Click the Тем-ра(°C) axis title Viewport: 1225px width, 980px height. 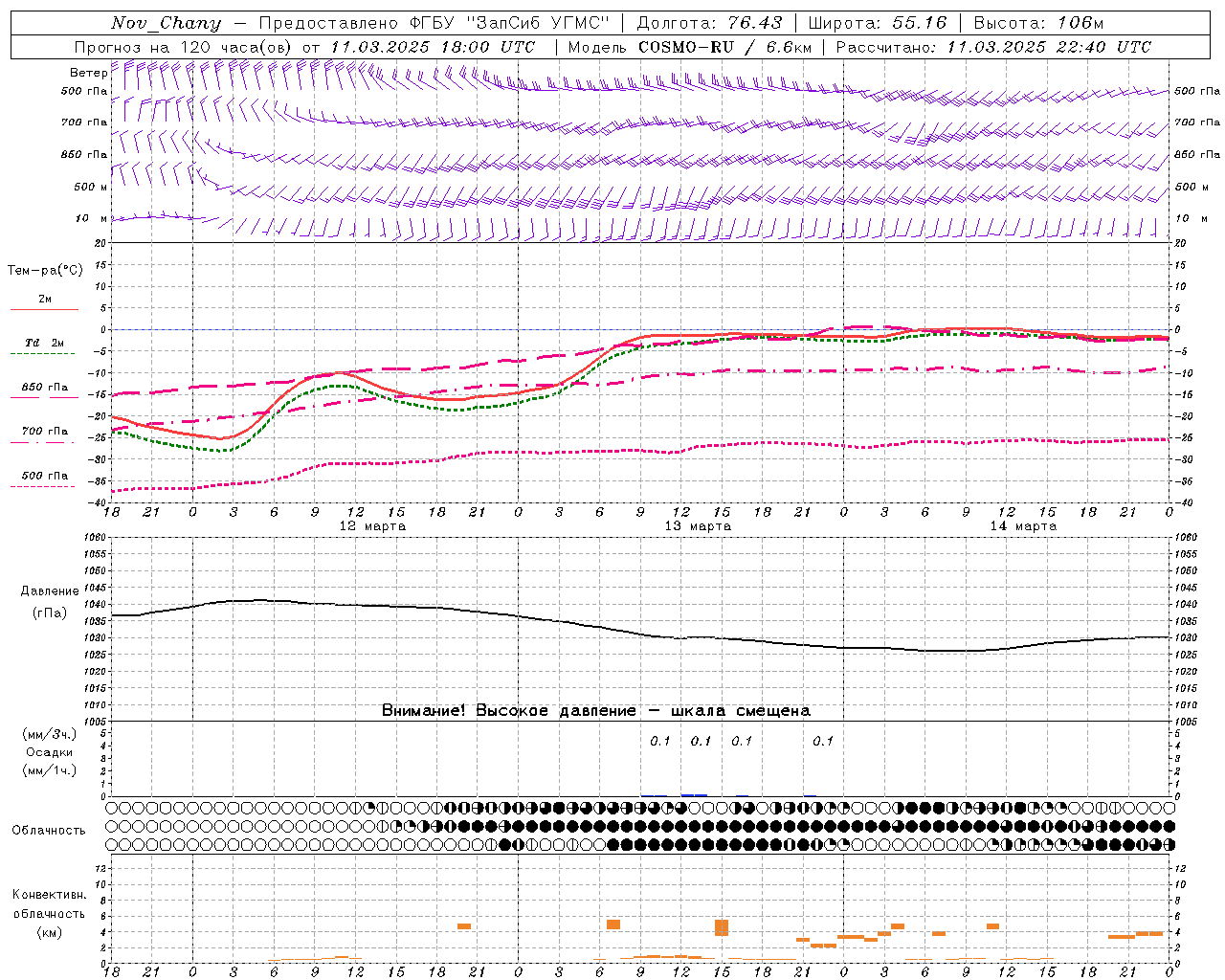tap(45, 271)
